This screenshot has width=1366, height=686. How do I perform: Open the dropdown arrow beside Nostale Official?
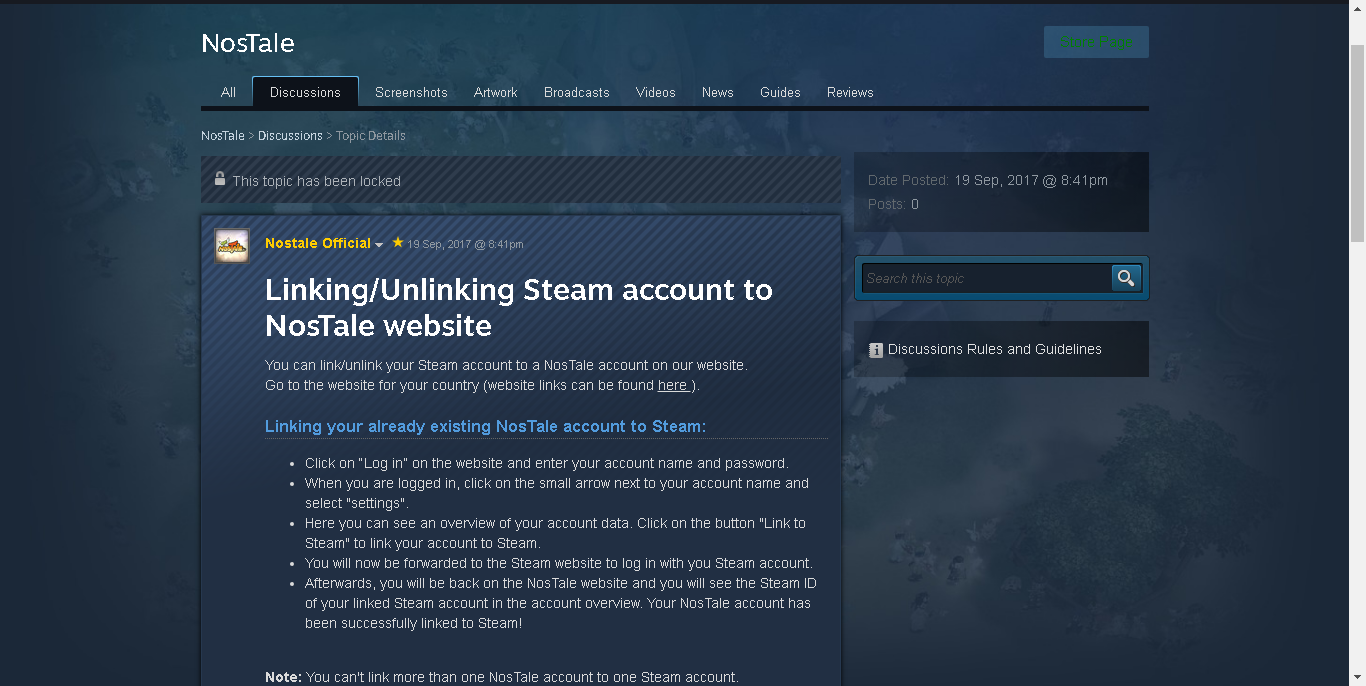click(x=379, y=245)
